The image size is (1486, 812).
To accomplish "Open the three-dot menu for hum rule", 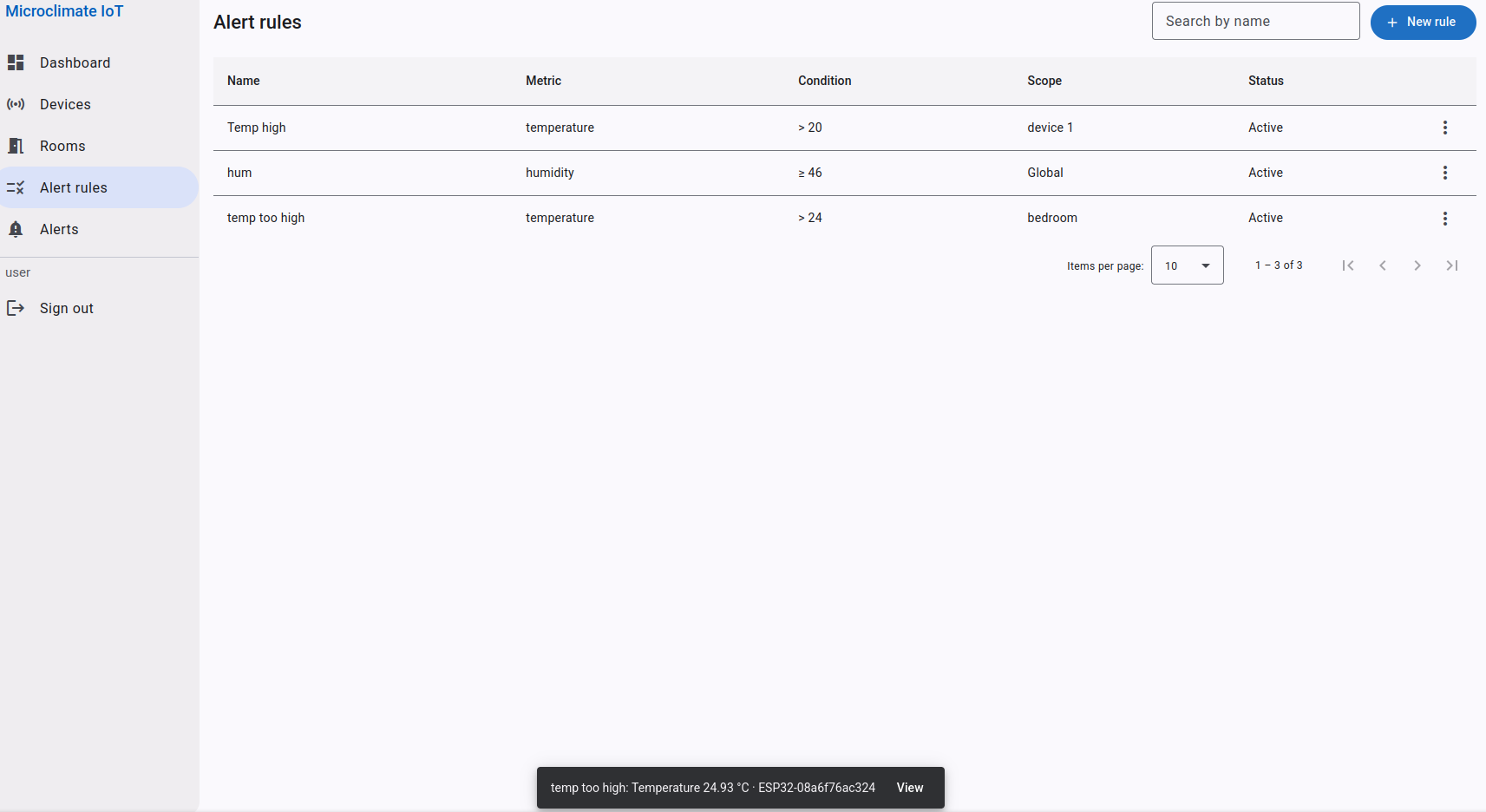I will coord(1445,173).
